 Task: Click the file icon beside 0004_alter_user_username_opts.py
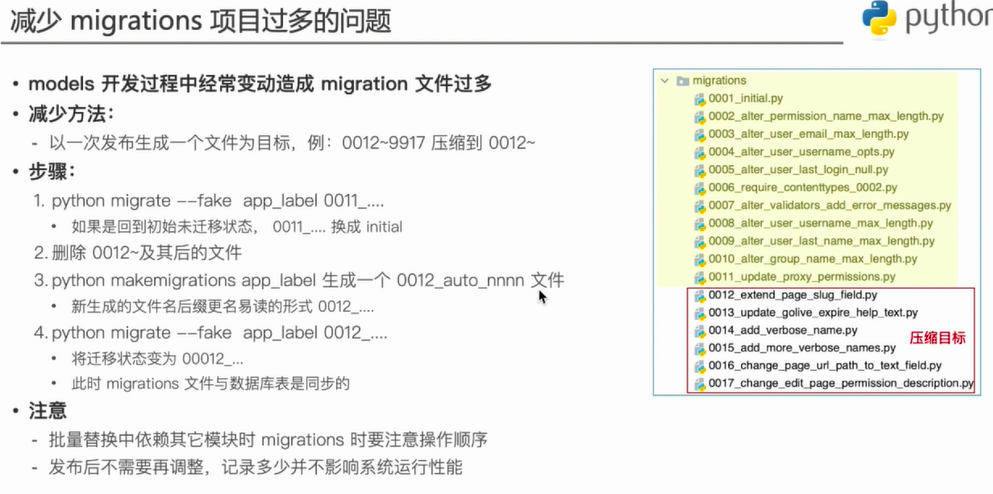[700, 152]
